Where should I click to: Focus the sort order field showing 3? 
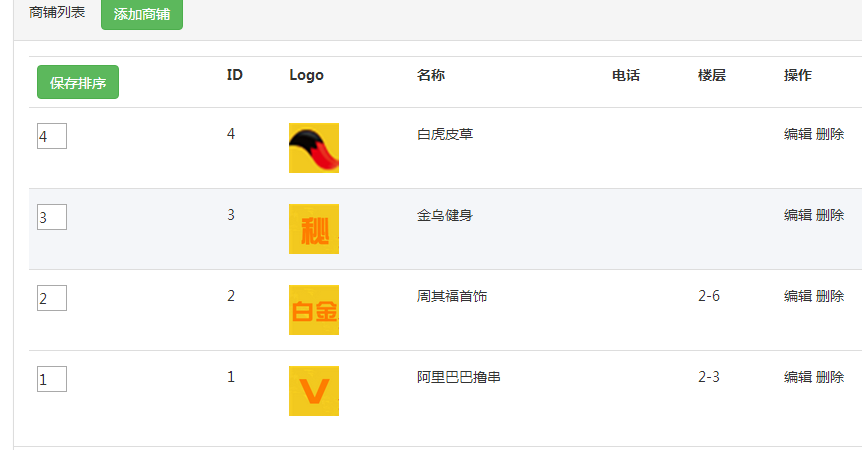tap(52, 217)
